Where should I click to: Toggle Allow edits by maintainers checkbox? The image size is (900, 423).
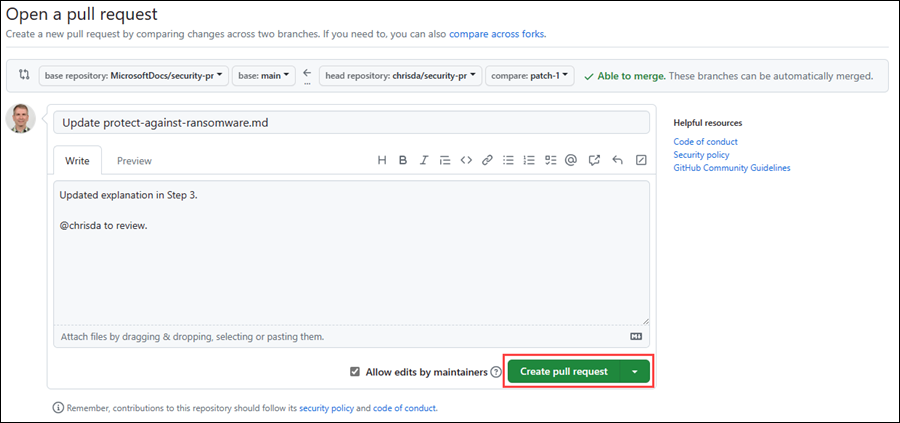tap(355, 372)
